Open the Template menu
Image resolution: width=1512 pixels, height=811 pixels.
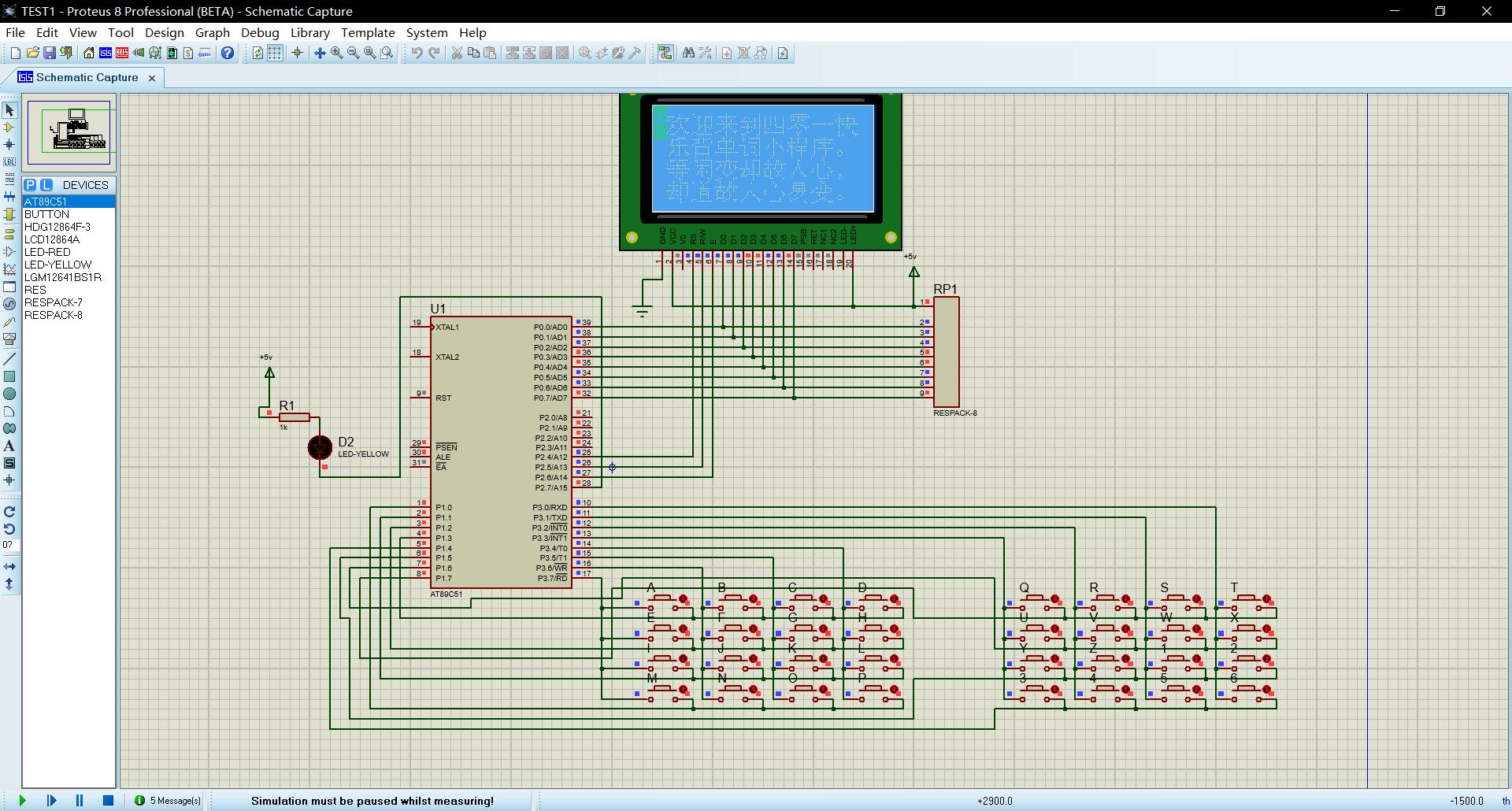coord(368,32)
